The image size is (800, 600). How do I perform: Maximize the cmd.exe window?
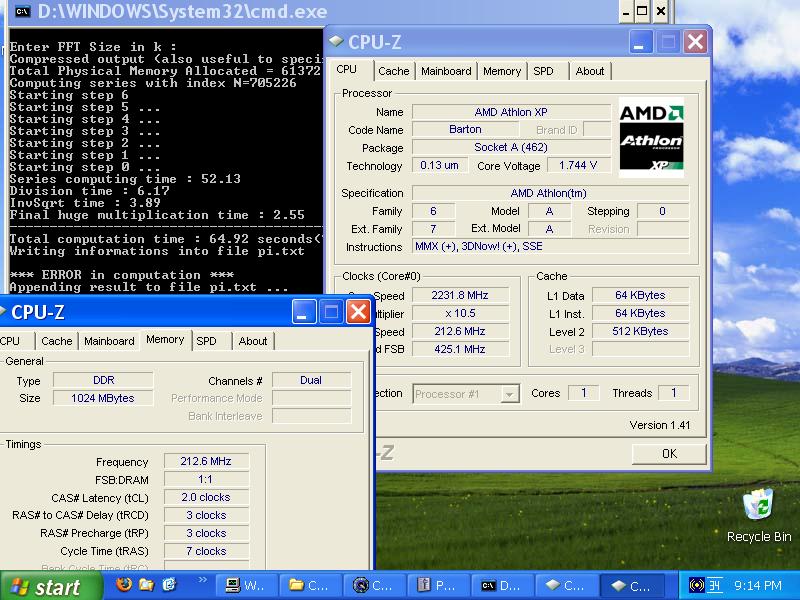click(642, 11)
